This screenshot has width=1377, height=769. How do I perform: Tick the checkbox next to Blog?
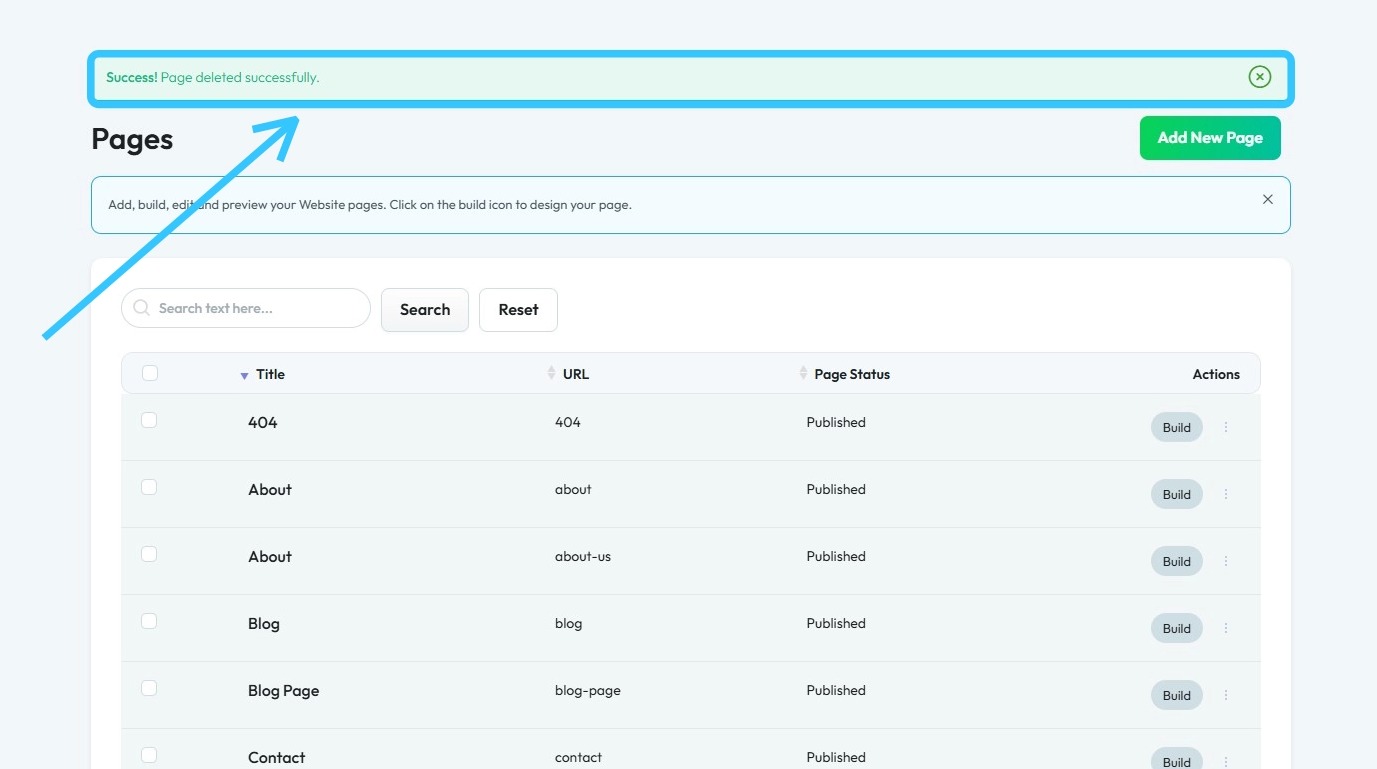tap(149, 621)
